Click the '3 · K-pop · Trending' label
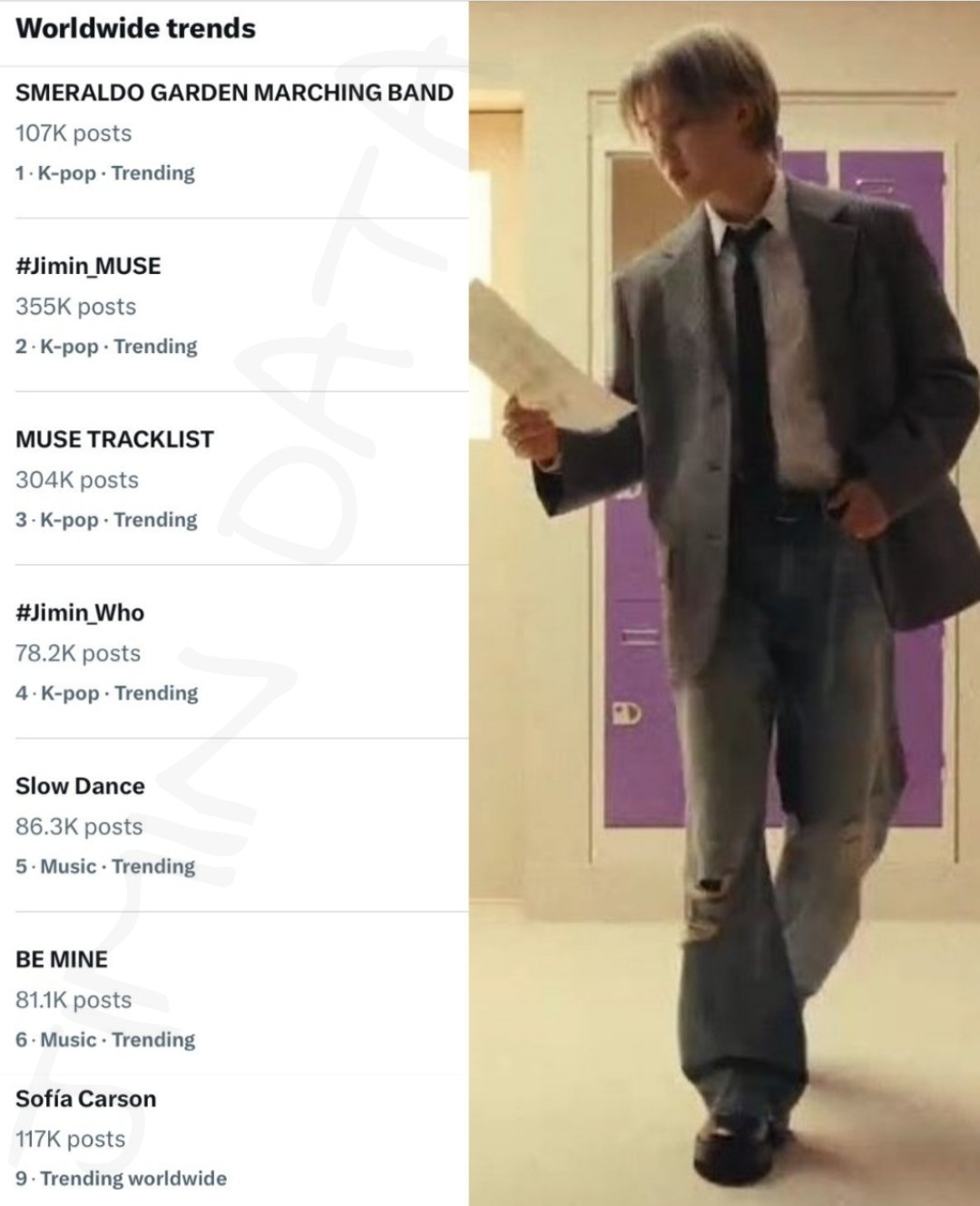The width and height of the screenshot is (980, 1206). pos(106,520)
